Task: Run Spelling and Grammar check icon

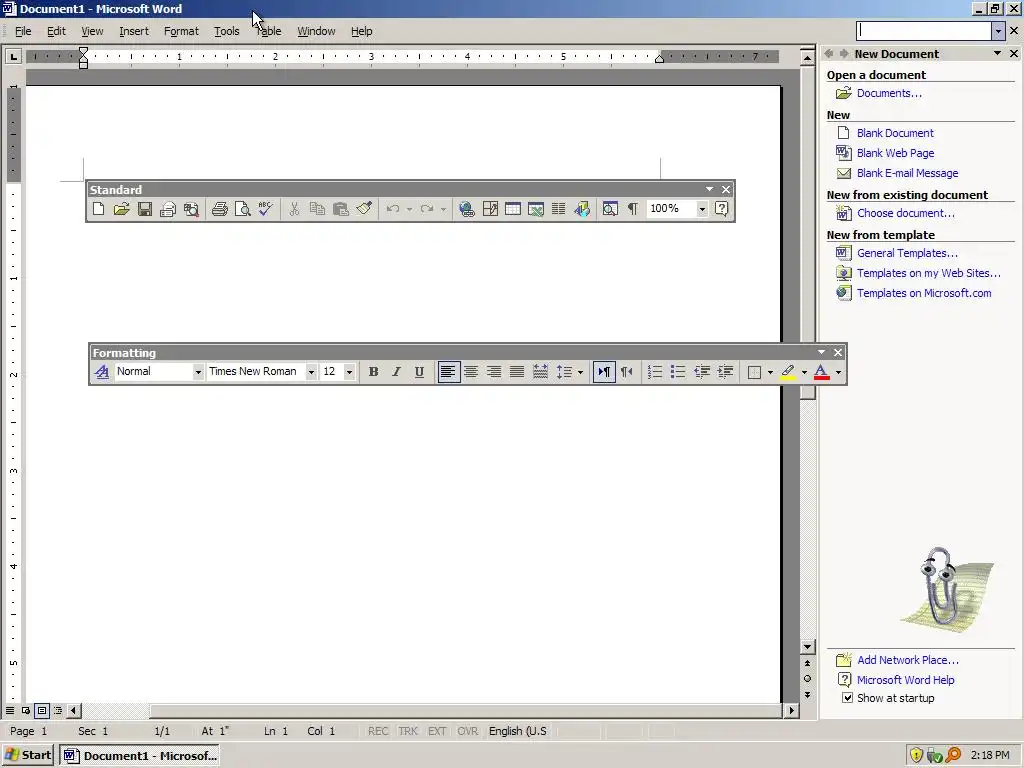Action: pos(265,209)
